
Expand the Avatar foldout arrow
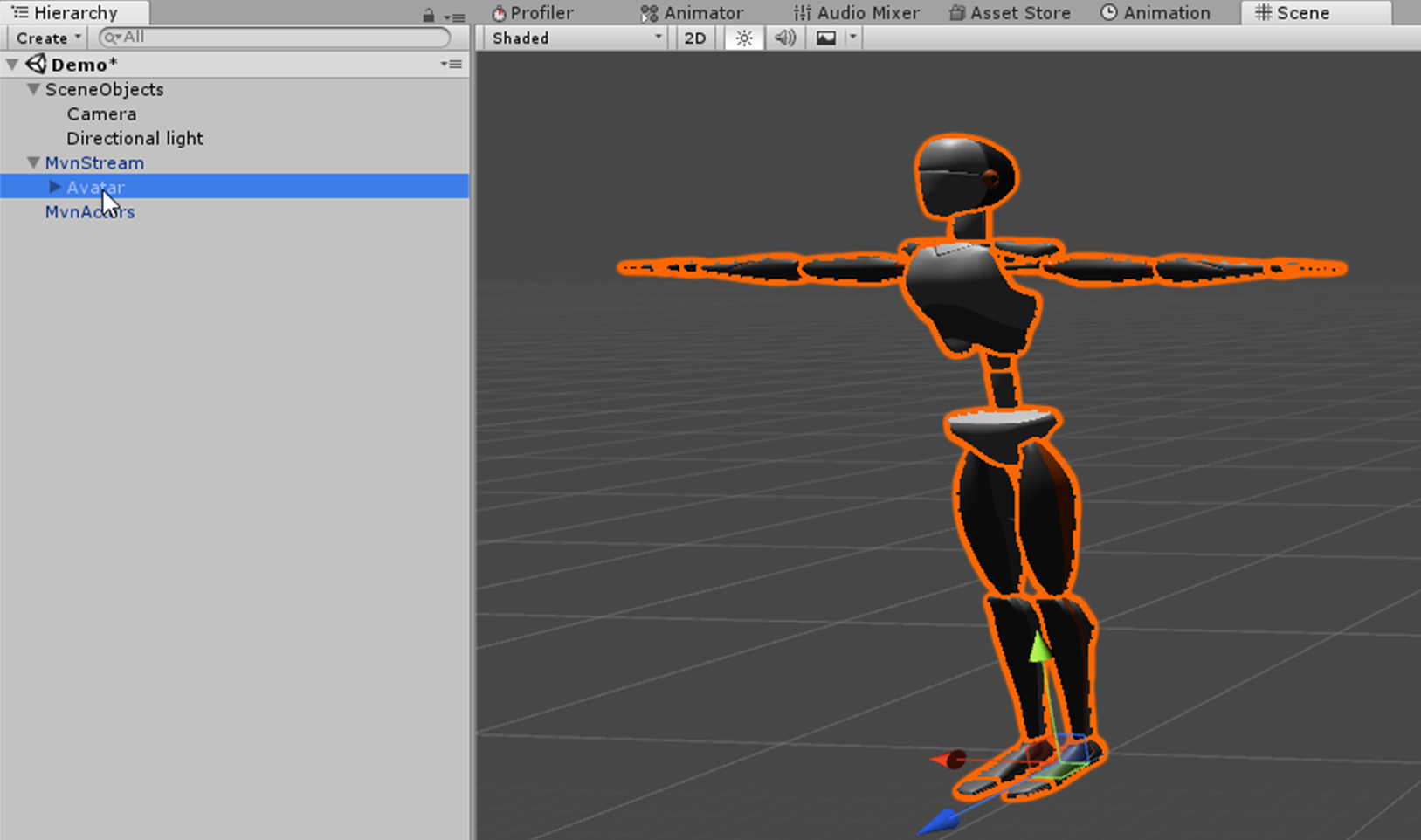pos(54,187)
